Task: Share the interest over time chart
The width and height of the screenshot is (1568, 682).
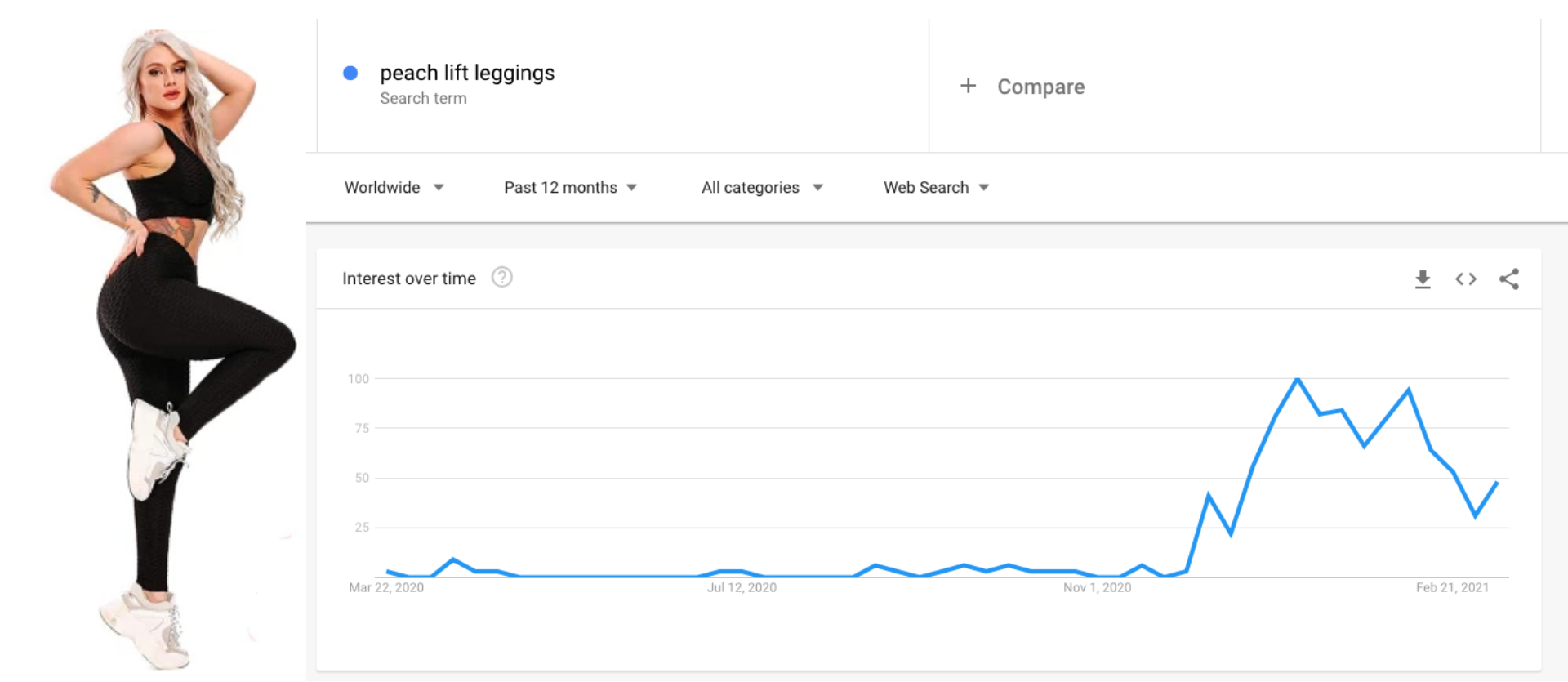Action: click(x=1509, y=279)
